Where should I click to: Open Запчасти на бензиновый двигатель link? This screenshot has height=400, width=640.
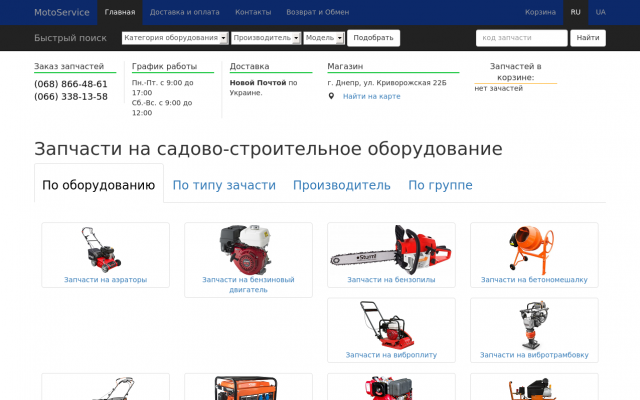pyautogui.click(x=248, y=284)
